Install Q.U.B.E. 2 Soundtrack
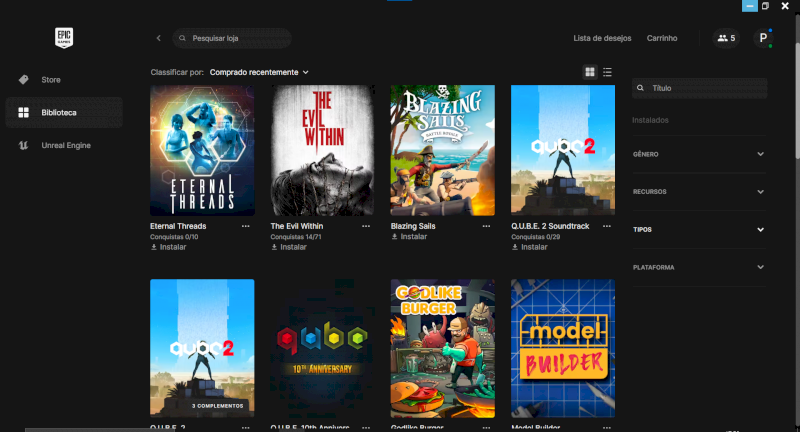800x432 pixels. click(x=530, y=247)
